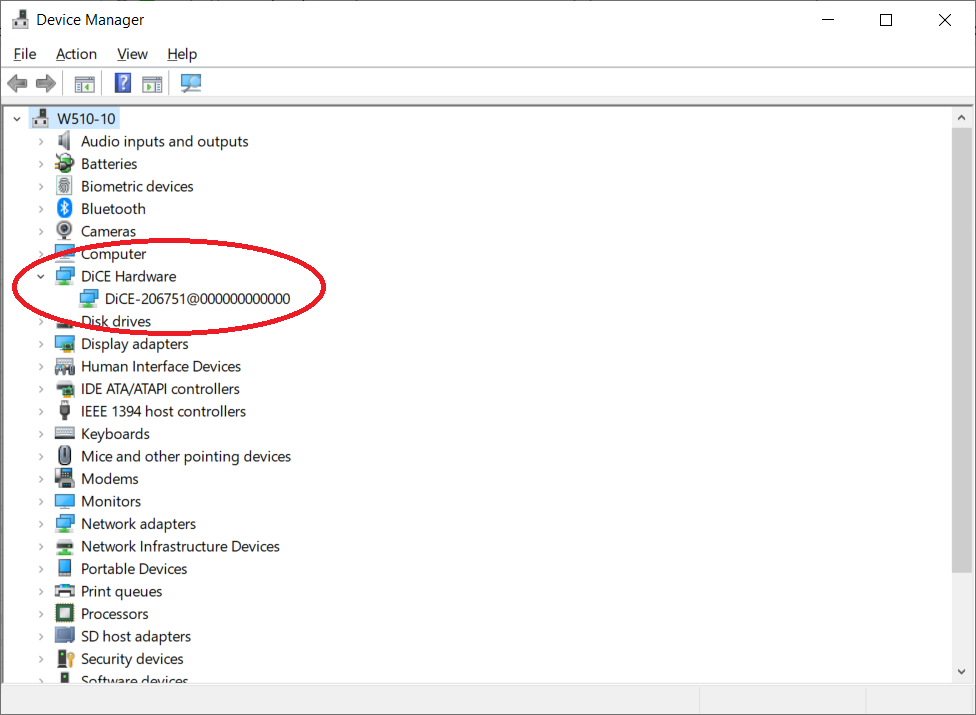
Task: Expand the Network adapters category
Action: click(41, 524)
